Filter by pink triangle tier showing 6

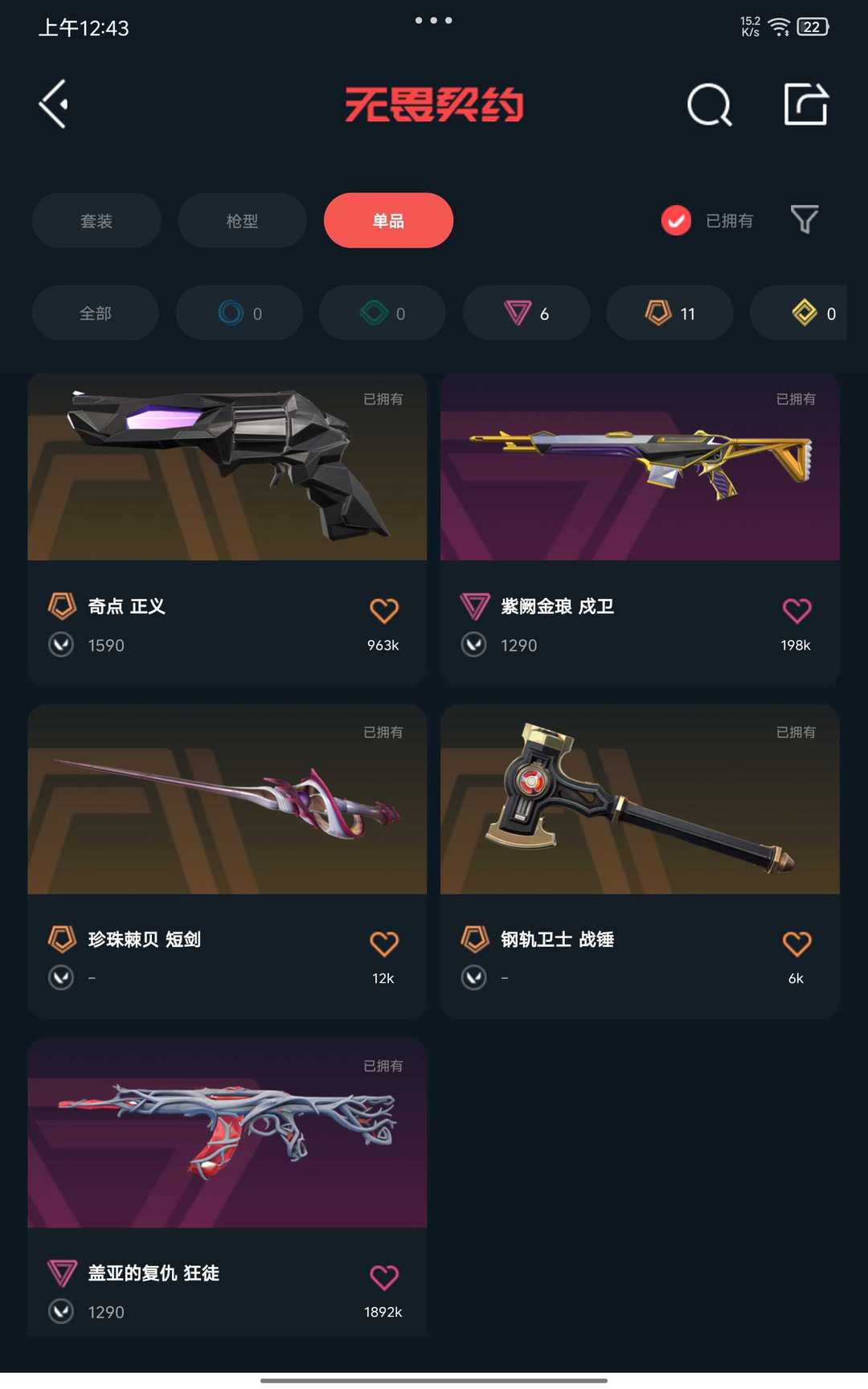(526, 313)
